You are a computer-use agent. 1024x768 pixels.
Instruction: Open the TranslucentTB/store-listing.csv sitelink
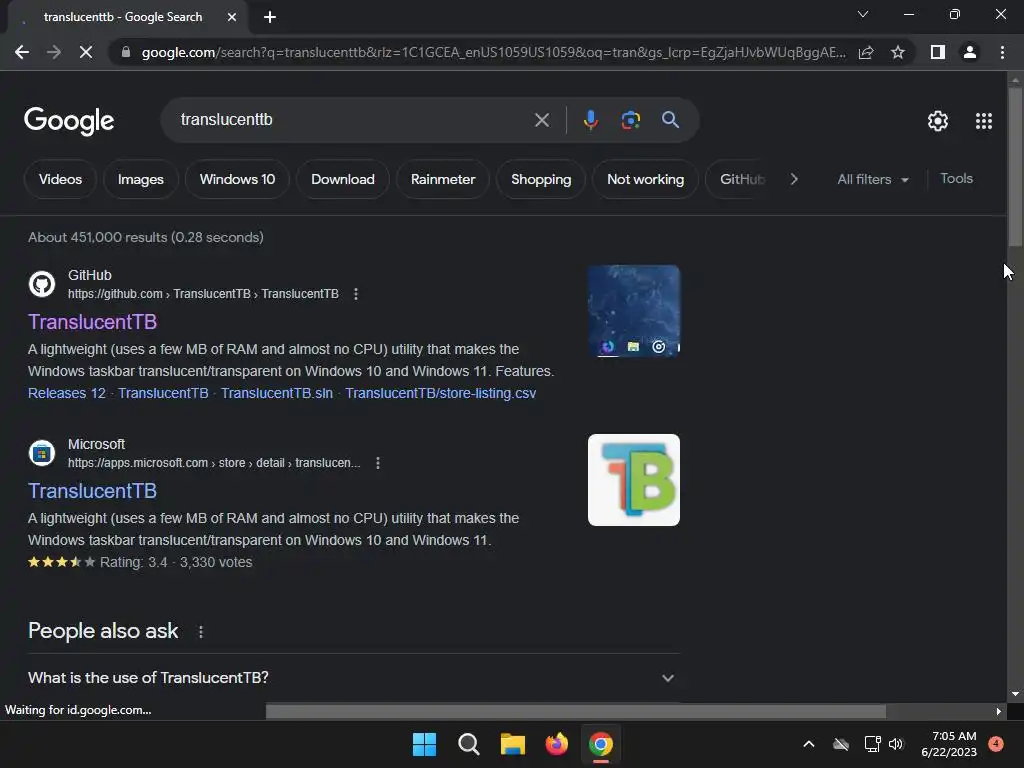pyautogui.click(x=441, y=393)
